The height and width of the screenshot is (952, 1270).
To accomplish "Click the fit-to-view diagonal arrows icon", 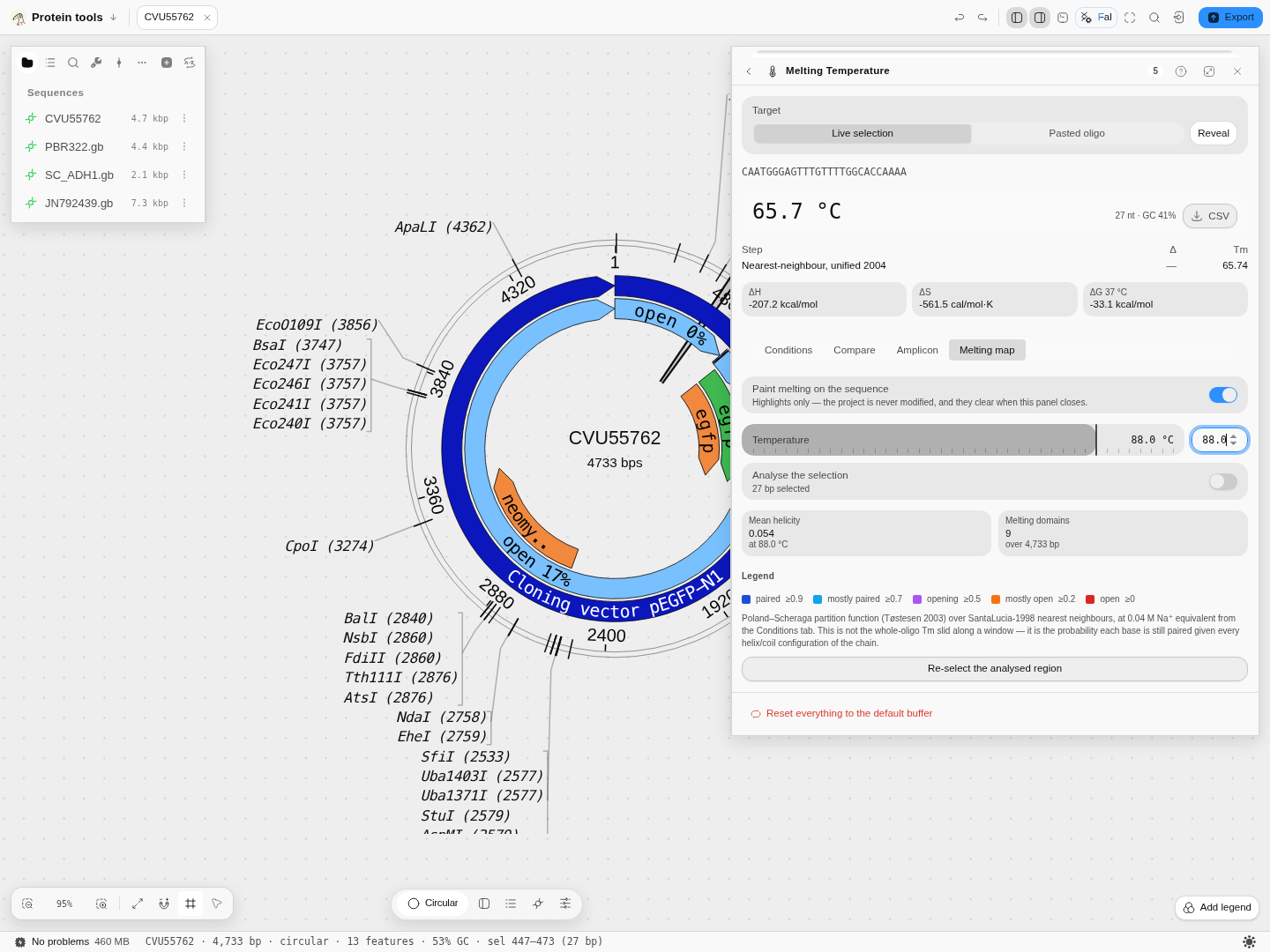I will 138,904.
